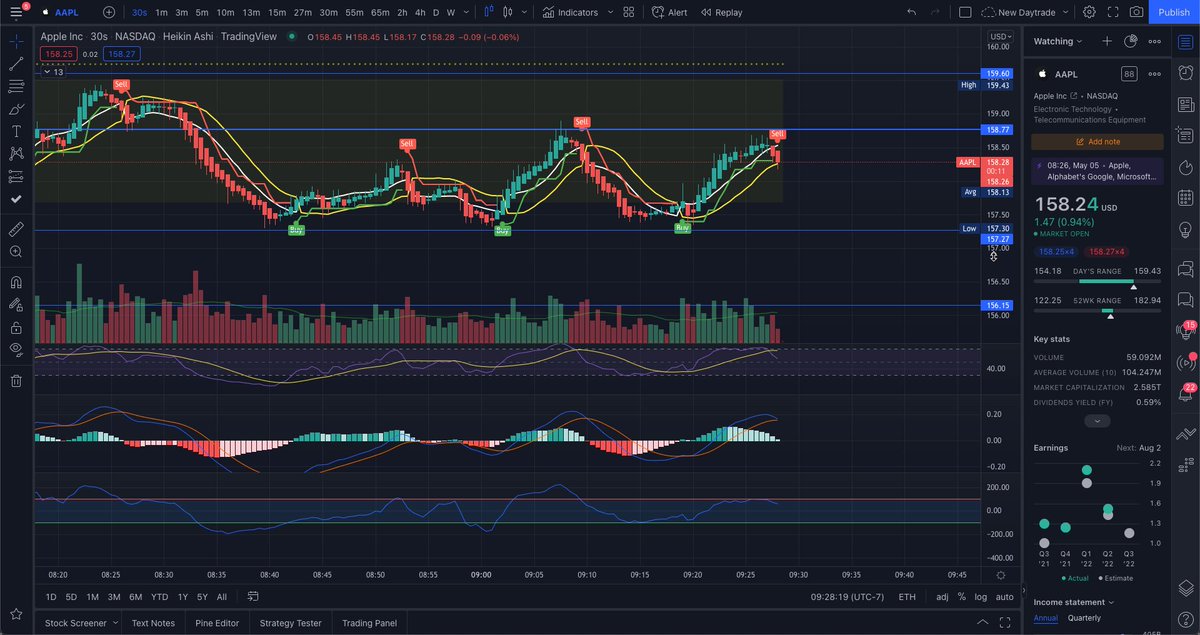
Task: Hide all drawings with eye icon
Action: (16, 349)
